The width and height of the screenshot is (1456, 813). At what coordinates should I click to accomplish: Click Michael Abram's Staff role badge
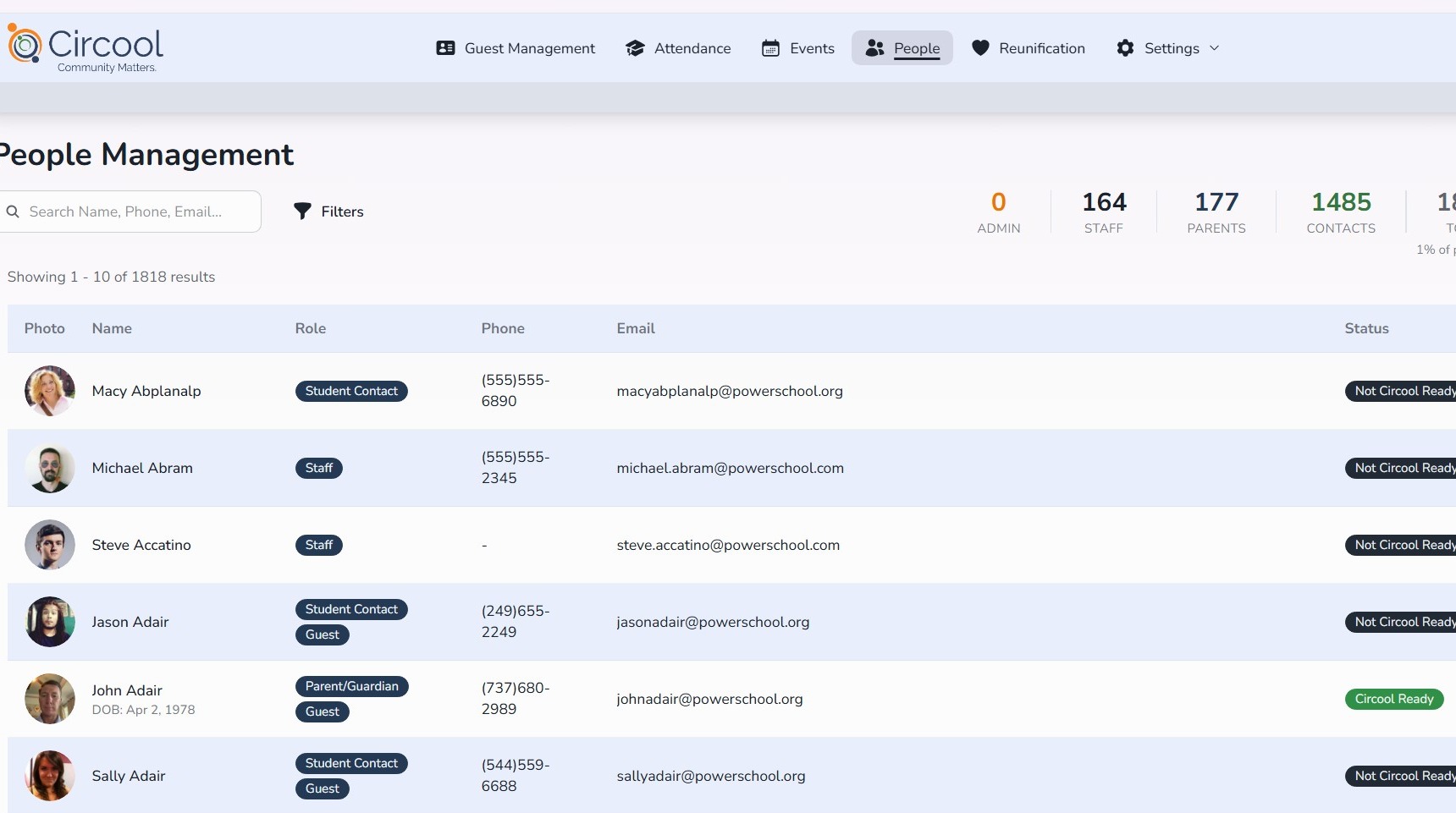(319, 468)
